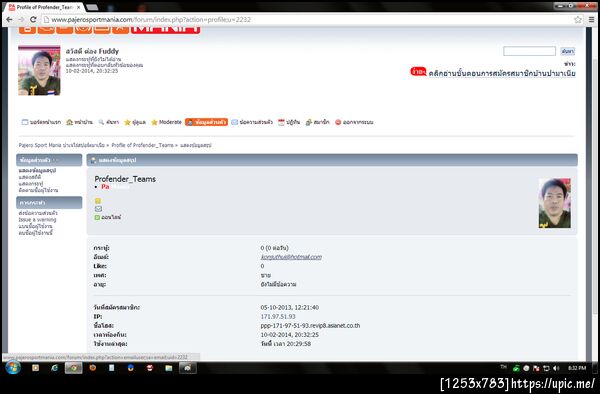Click the red logout menu item
This screenshot has height=394, width=600.
[354, 122]
